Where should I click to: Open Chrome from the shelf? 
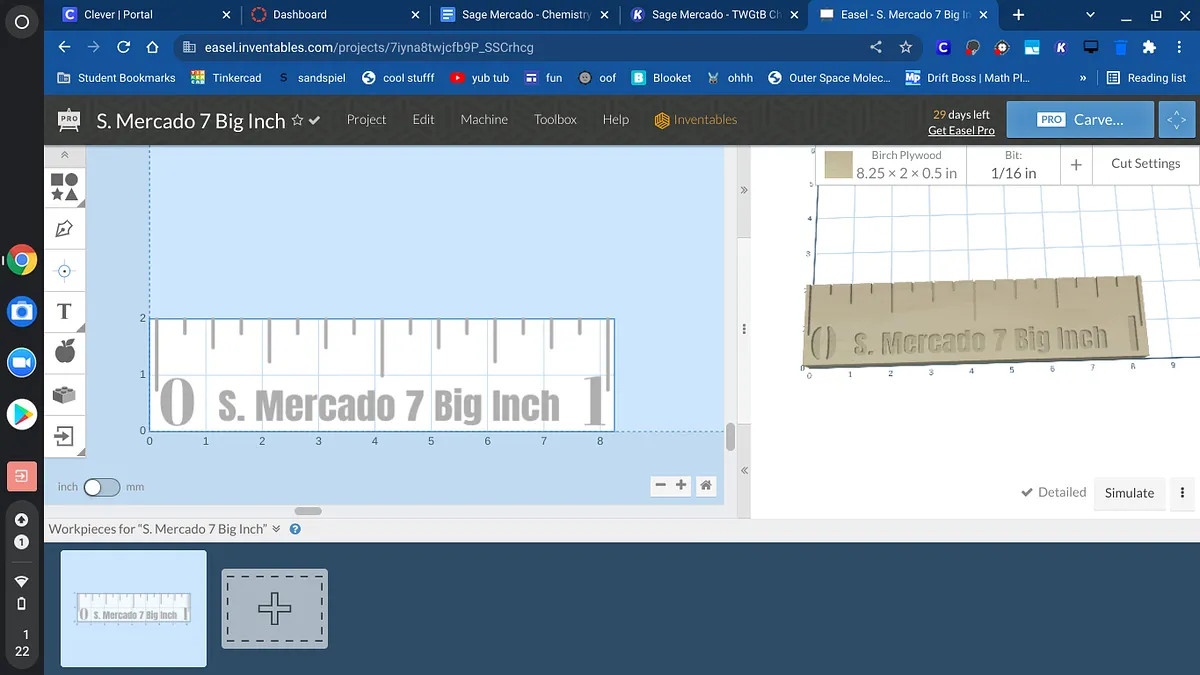click(x=21, y=262)
